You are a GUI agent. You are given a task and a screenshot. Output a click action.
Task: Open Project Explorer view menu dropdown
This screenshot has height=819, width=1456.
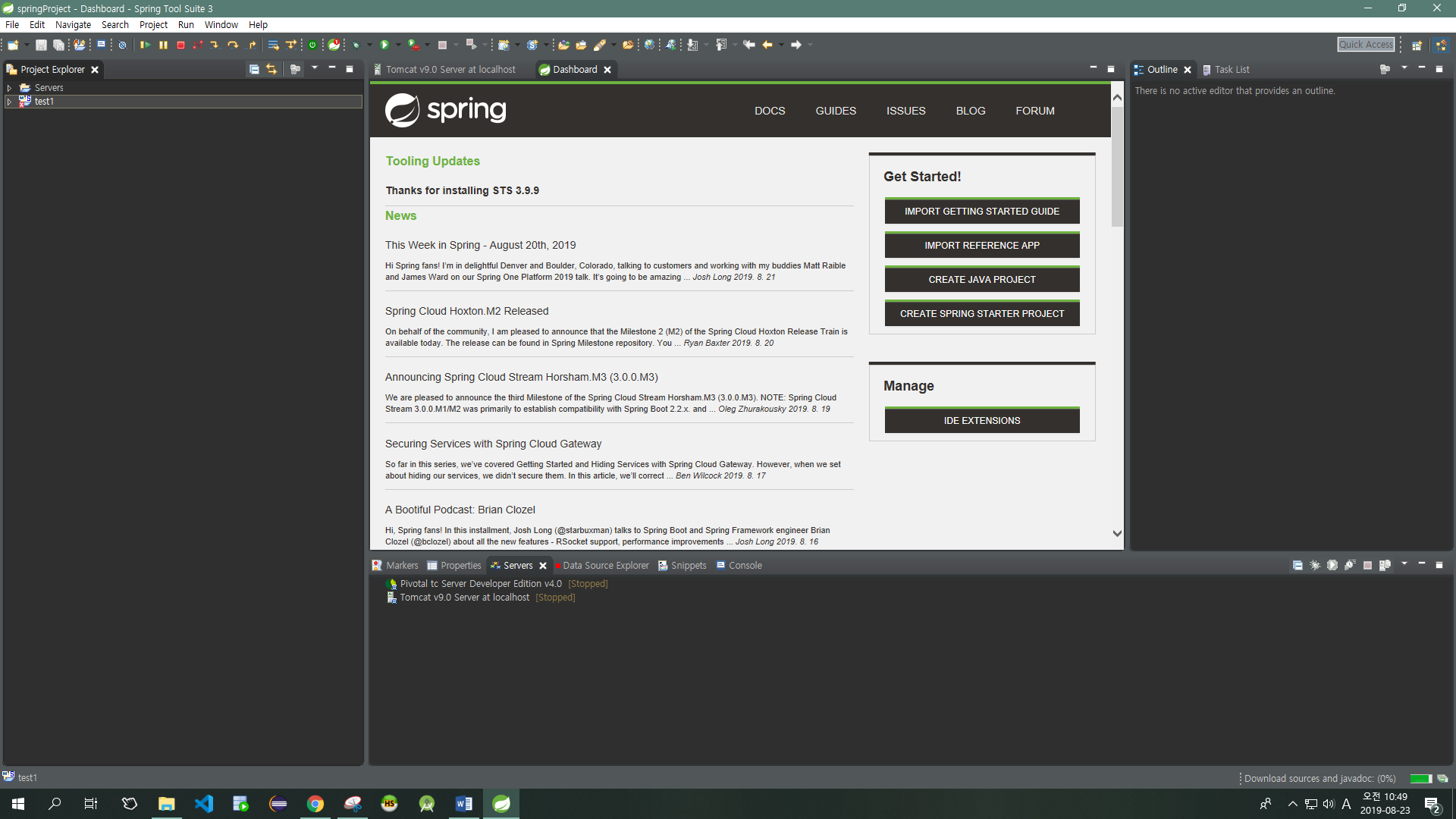(315, 69)
